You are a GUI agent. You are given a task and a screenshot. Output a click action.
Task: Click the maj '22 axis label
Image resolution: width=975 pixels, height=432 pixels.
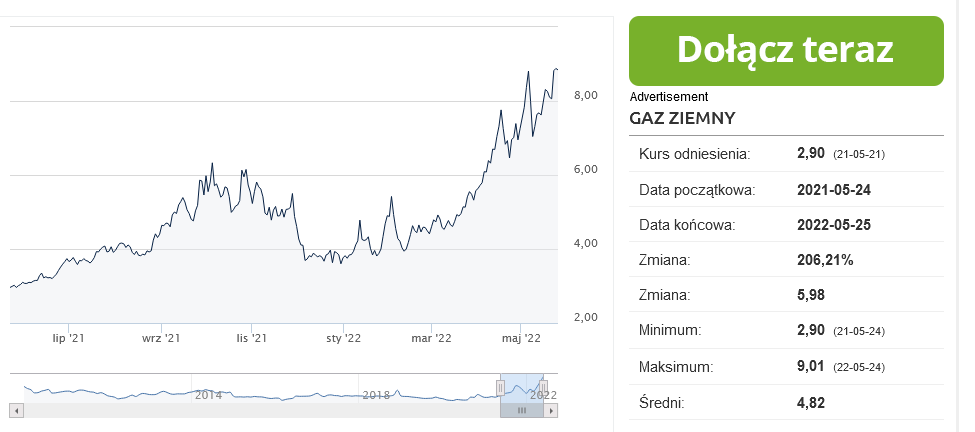point(521,339)
